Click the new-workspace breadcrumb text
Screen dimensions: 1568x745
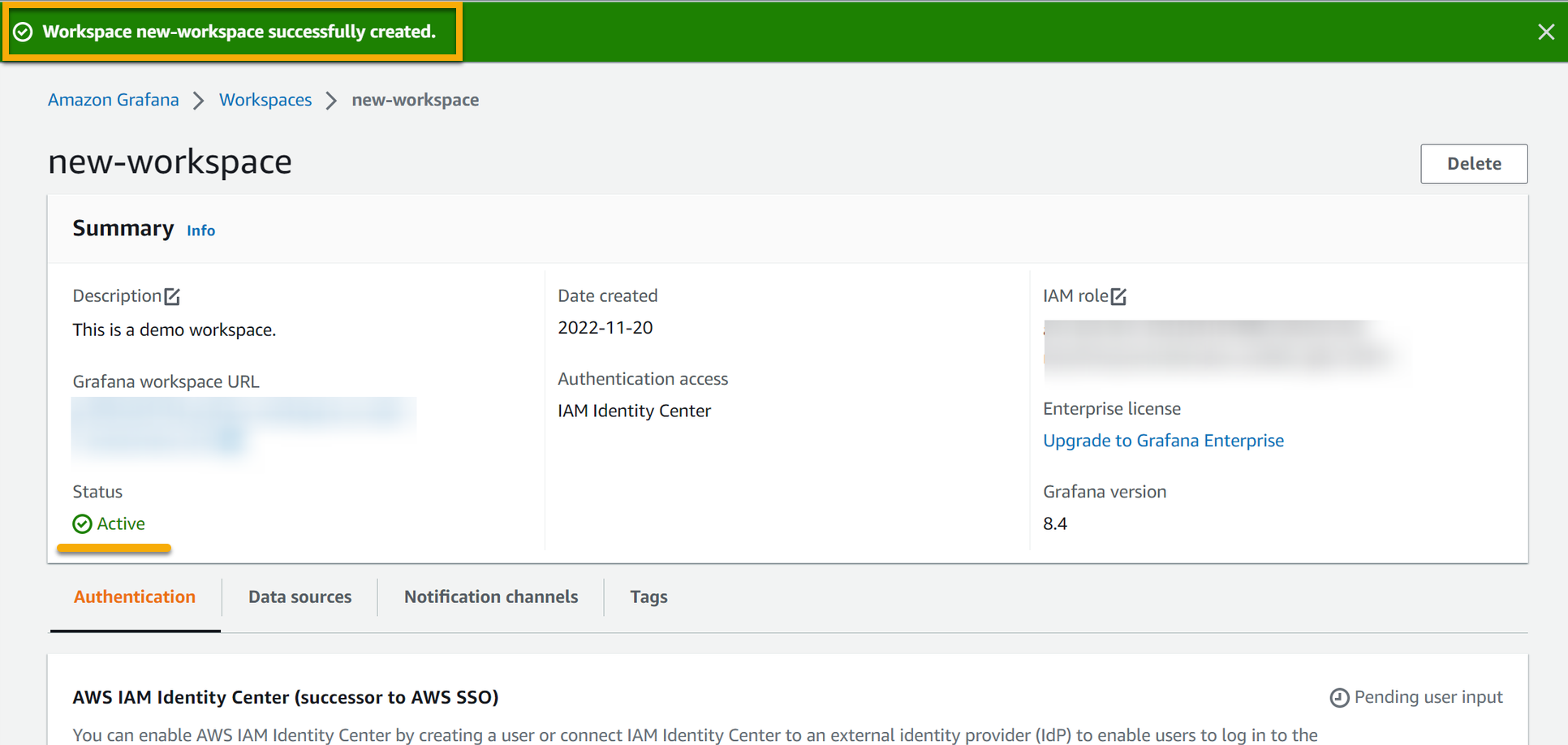(x=416, y=100)
